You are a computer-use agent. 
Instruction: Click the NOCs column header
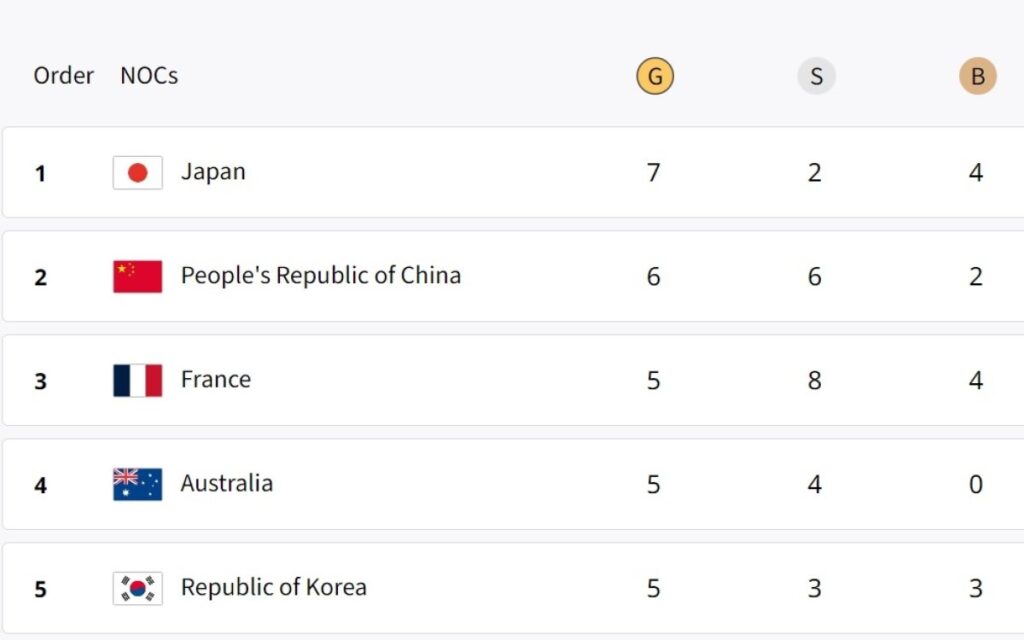[x=149, y=76]
